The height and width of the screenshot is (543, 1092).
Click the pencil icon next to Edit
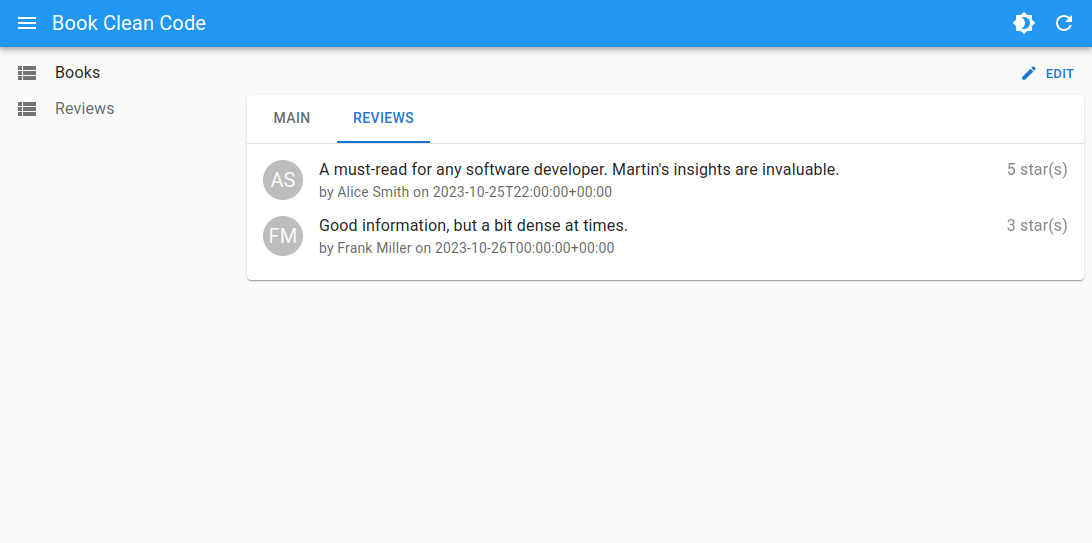[1029, 73]
